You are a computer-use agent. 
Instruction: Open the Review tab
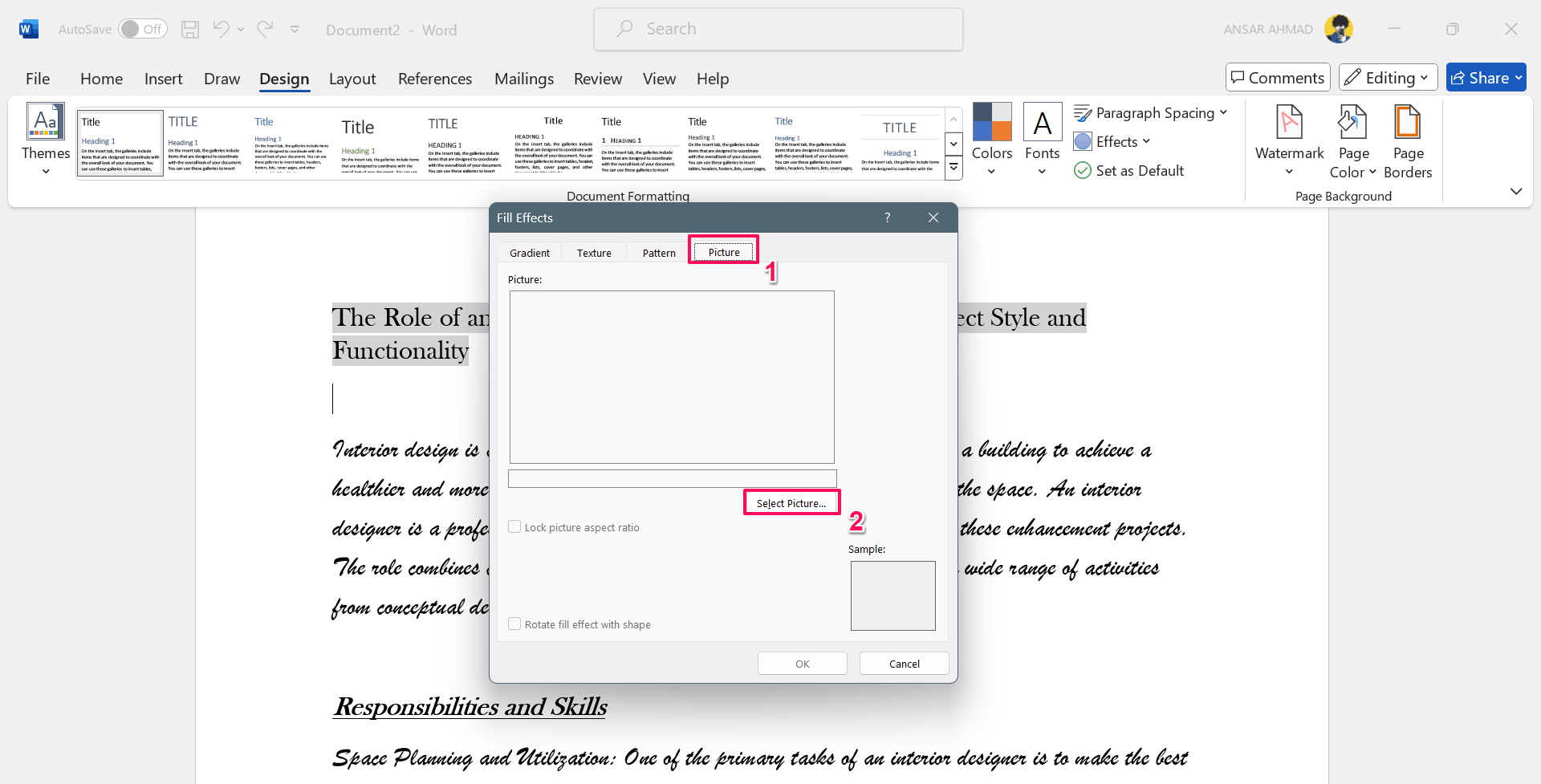pyautogui.click(x=598, y=79)
